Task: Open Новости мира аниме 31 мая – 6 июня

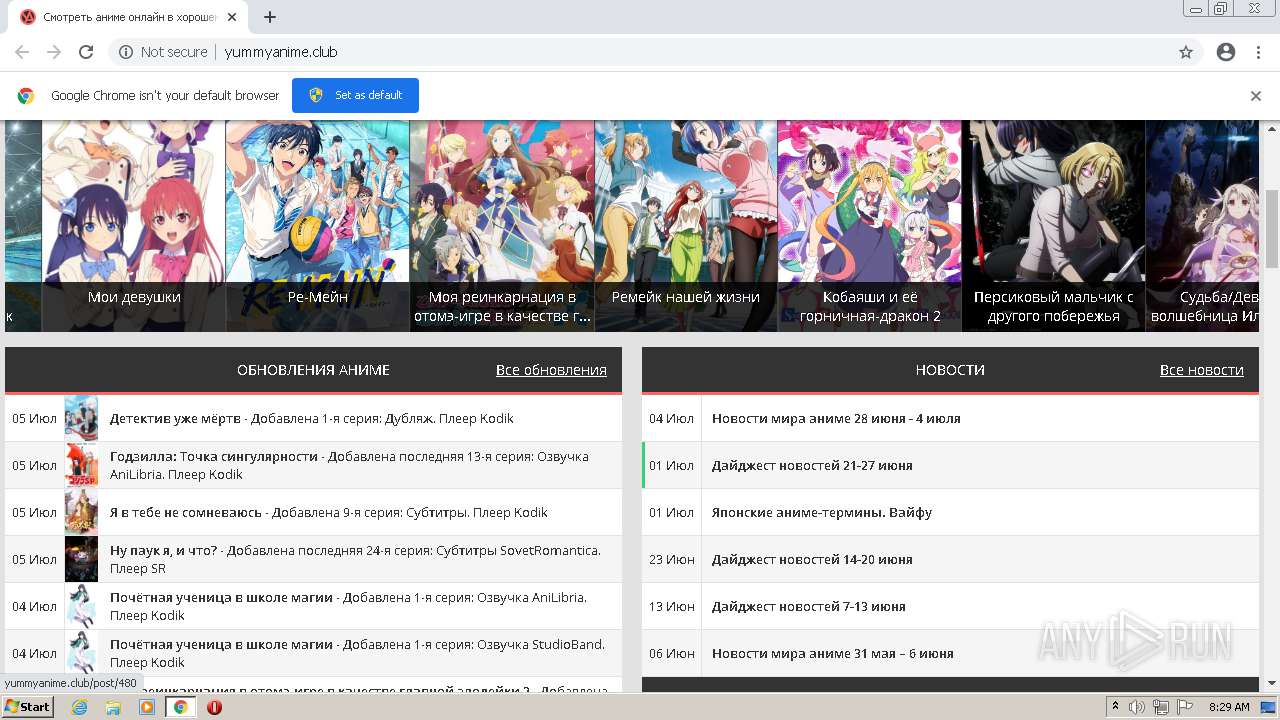Action: click(833, 653)
